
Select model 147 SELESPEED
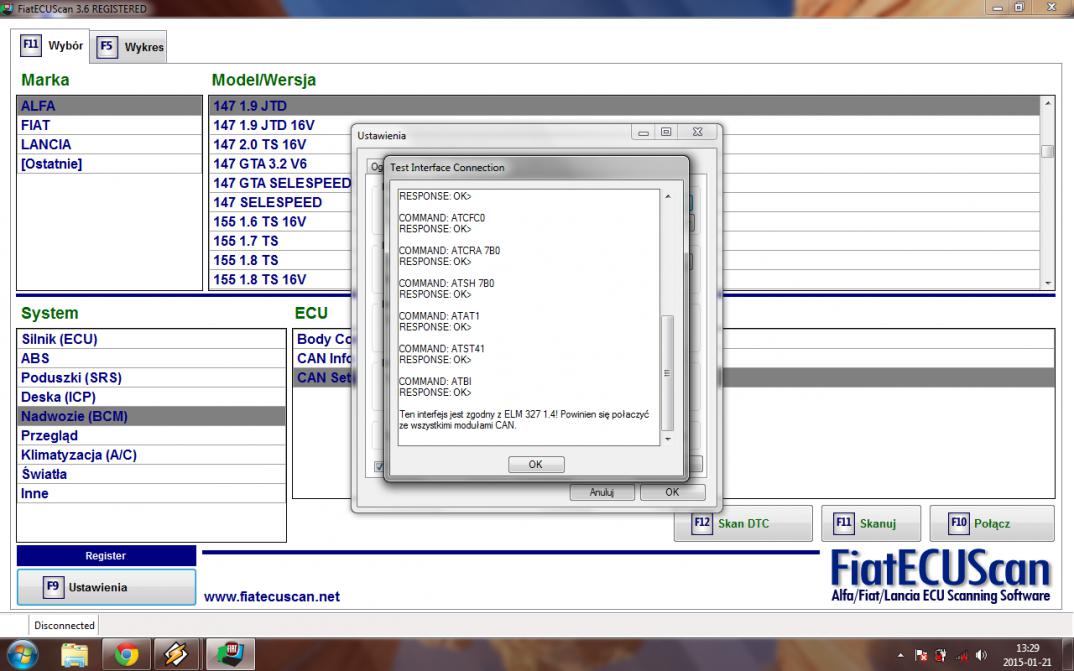(279, 202)
